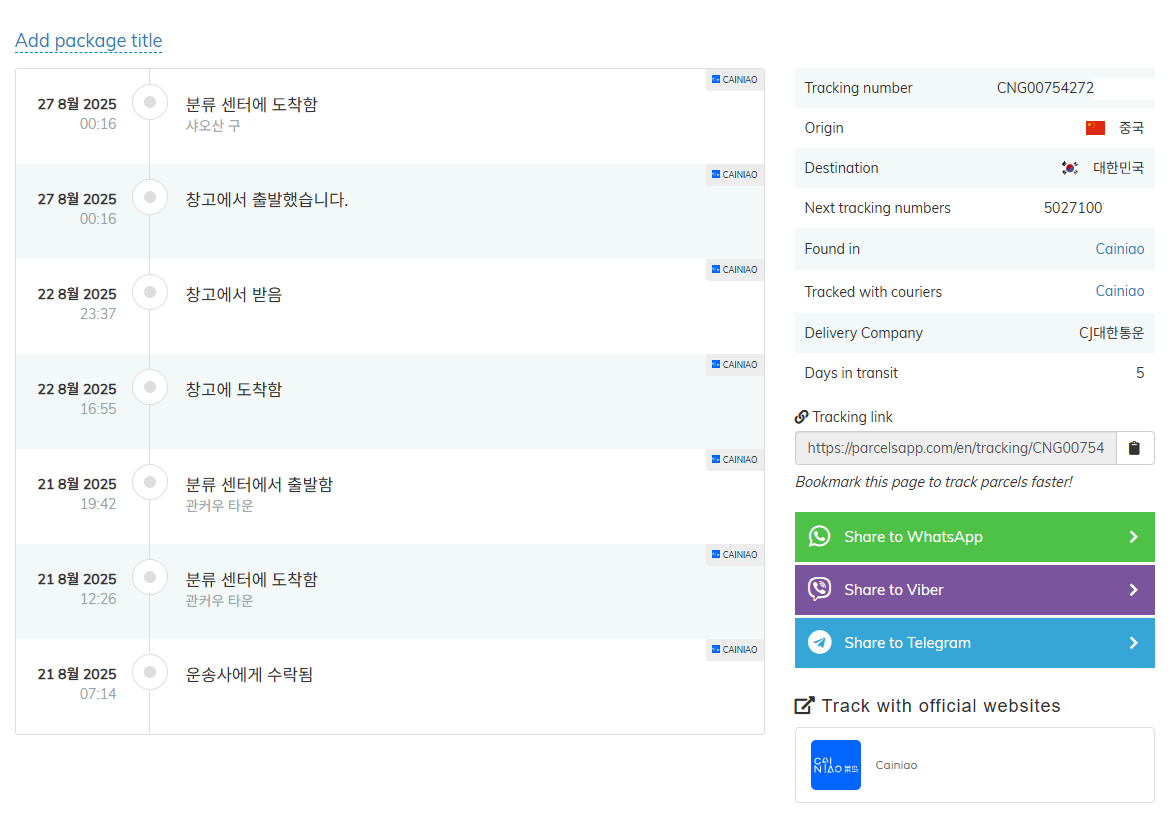Image resolution: width=1173 pixels, height=813 pixels.
Task: Click the CAINIAO badge on the 창고에서 받음 event
Action: 735,269
